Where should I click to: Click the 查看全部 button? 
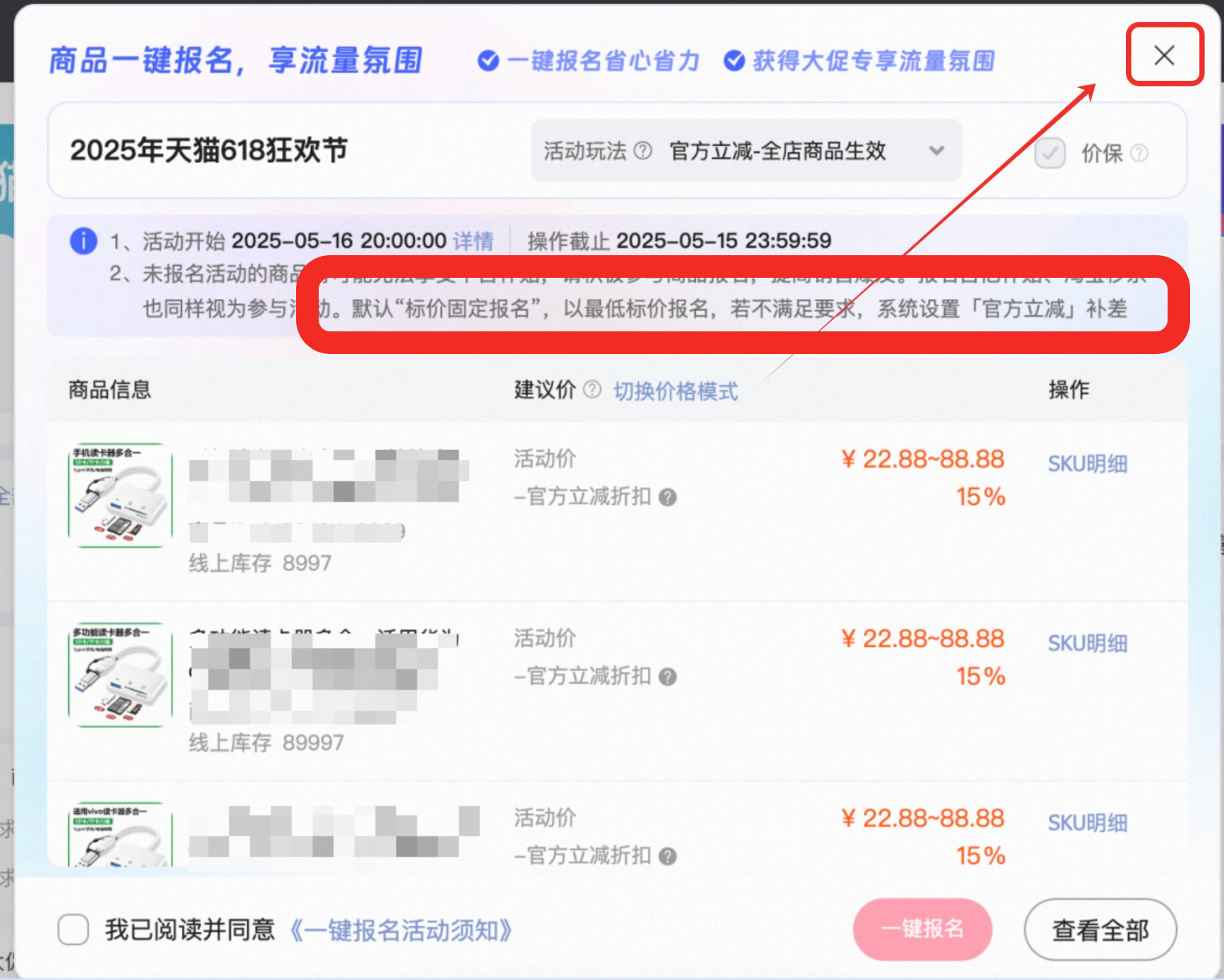[1100, 929]
